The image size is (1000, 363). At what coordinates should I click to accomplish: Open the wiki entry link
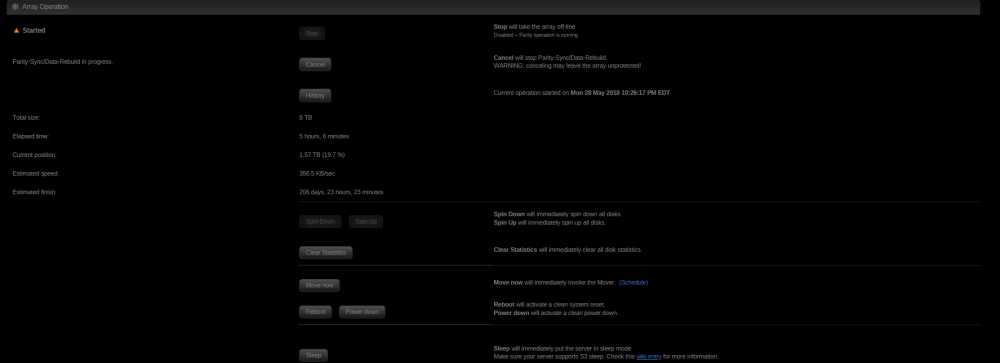click(649, 357)
